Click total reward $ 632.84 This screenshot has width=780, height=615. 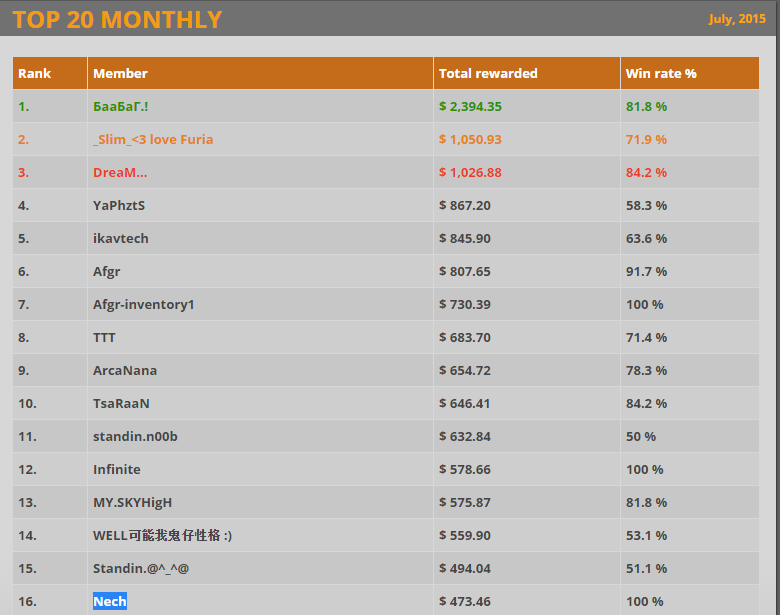(465, 436)
